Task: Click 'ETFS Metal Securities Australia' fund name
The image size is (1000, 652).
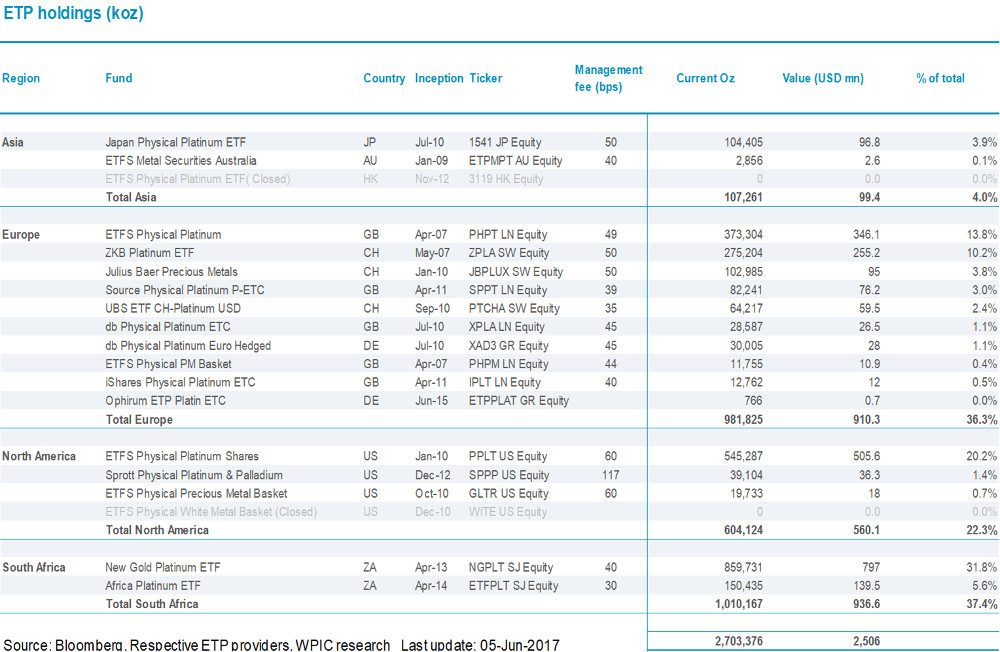Action: (x=181, y=161)
